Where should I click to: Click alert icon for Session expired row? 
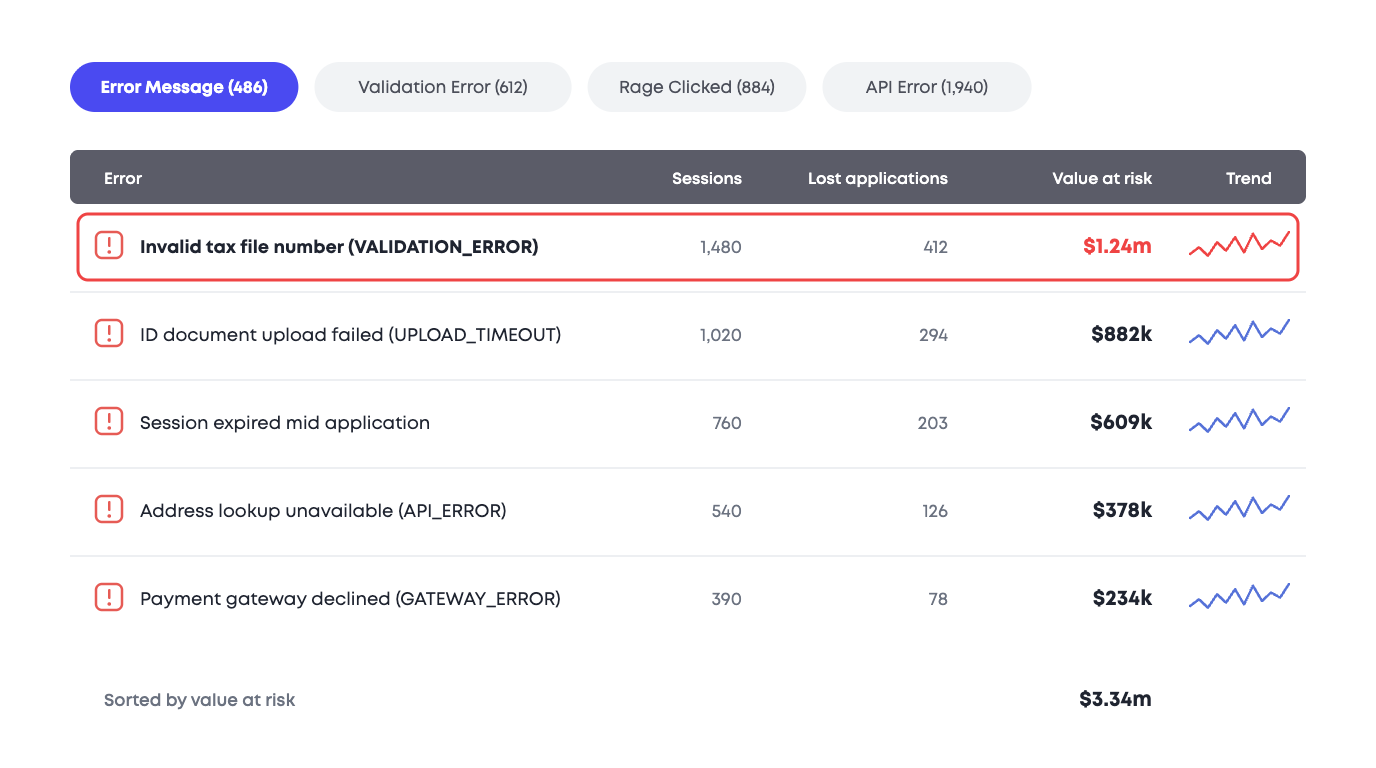pyautogui.click(x=109, y=422)
